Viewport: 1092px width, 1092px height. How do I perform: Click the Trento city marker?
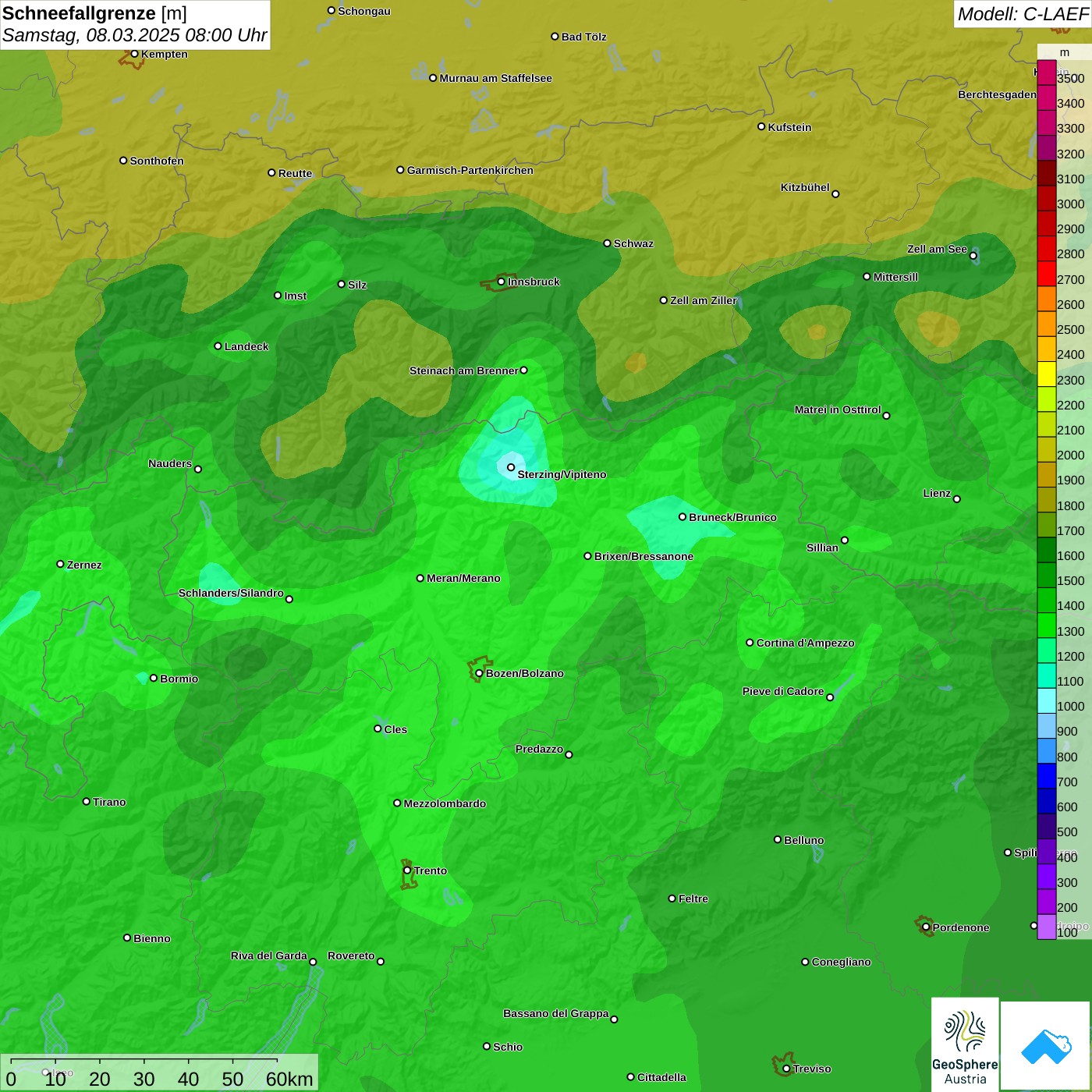(407, 870)
